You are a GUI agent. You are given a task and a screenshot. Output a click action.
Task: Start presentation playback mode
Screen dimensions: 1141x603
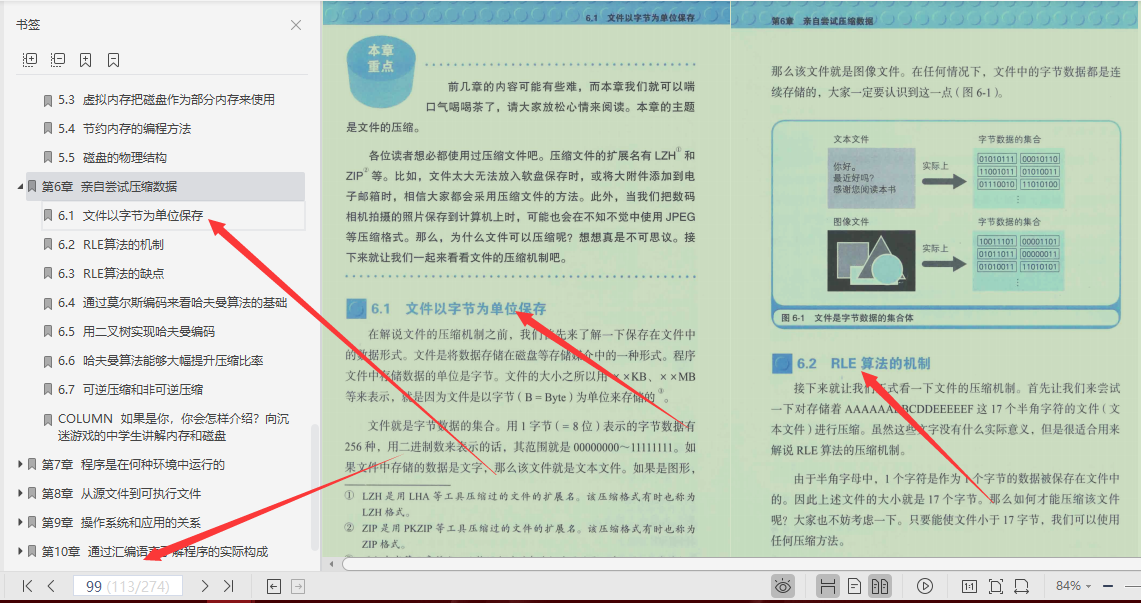coord(925,585)
